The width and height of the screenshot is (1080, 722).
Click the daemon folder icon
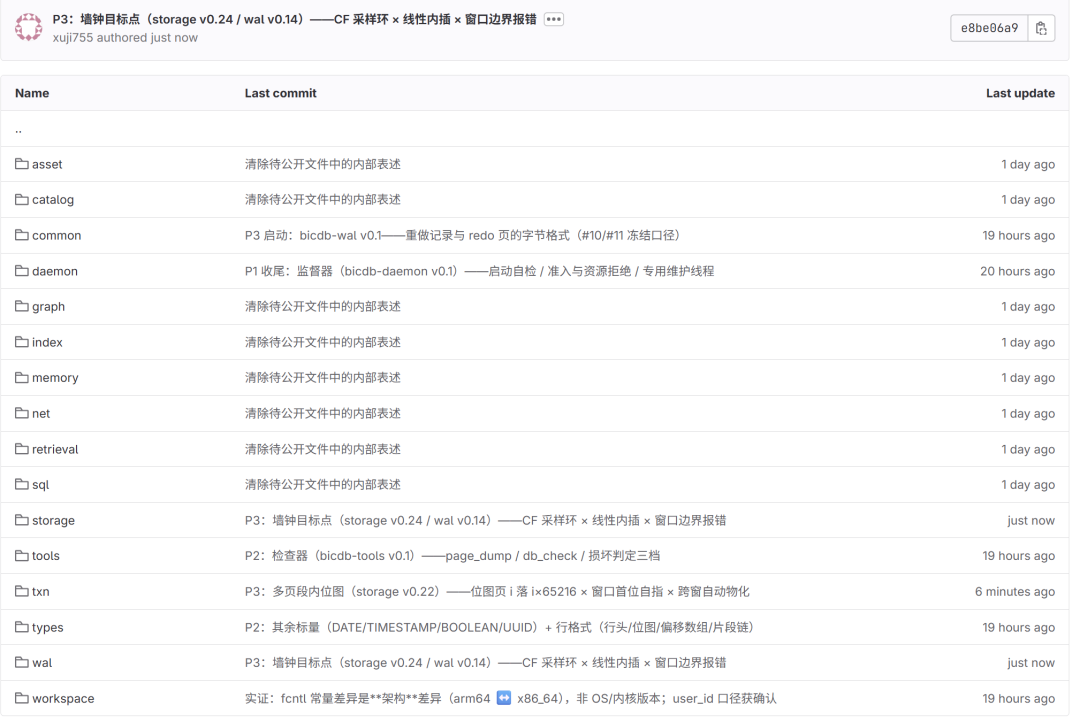pyautogui.click(x=21, y=271)
